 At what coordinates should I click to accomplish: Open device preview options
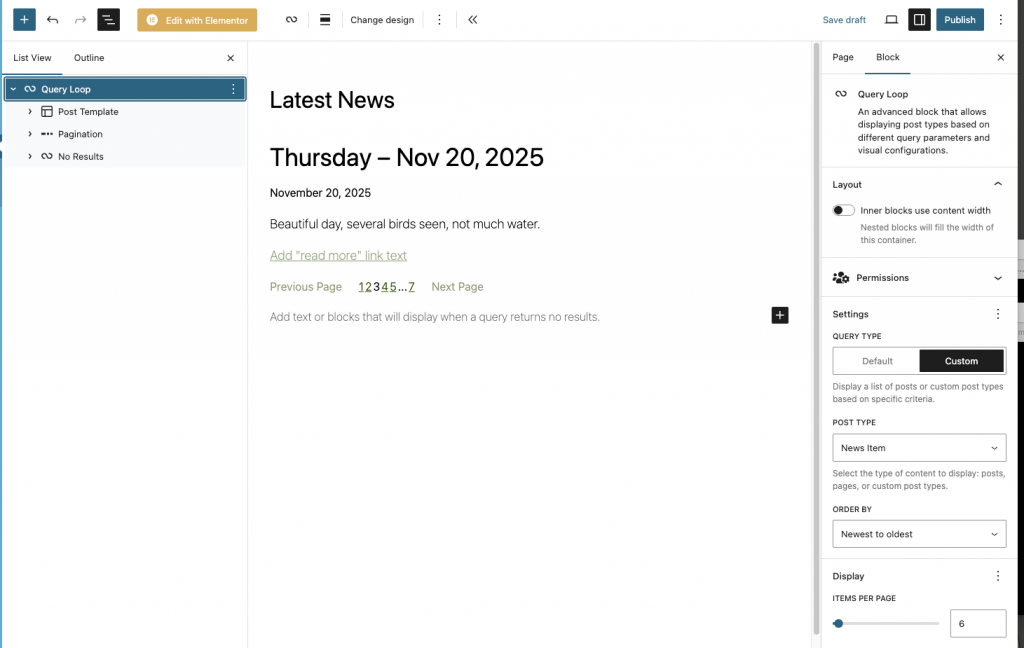[891, 20]
